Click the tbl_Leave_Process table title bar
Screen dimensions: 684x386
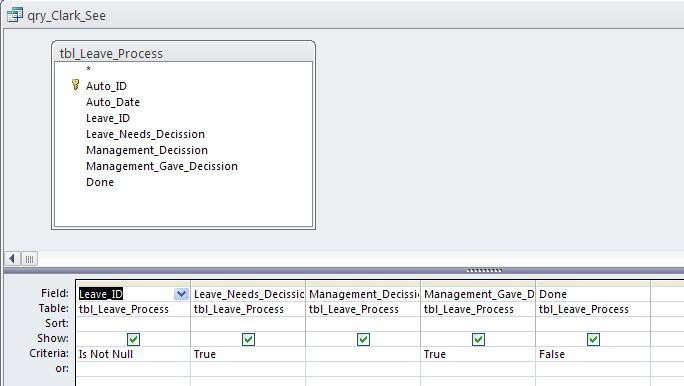(183, 52)
